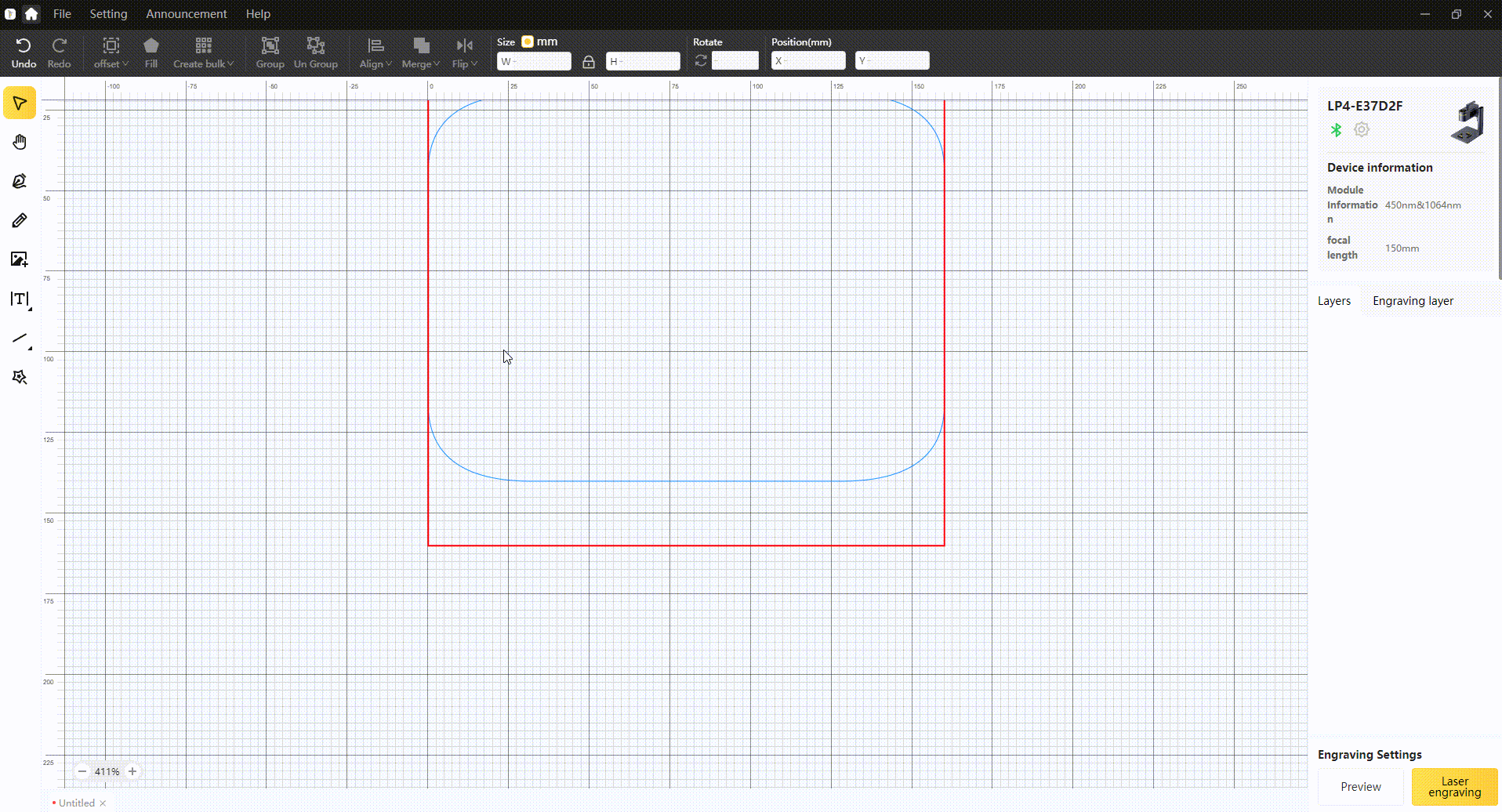Screen dimensions: 1502x812
Task: Select the hand pan tool
Action: [20, 142]
